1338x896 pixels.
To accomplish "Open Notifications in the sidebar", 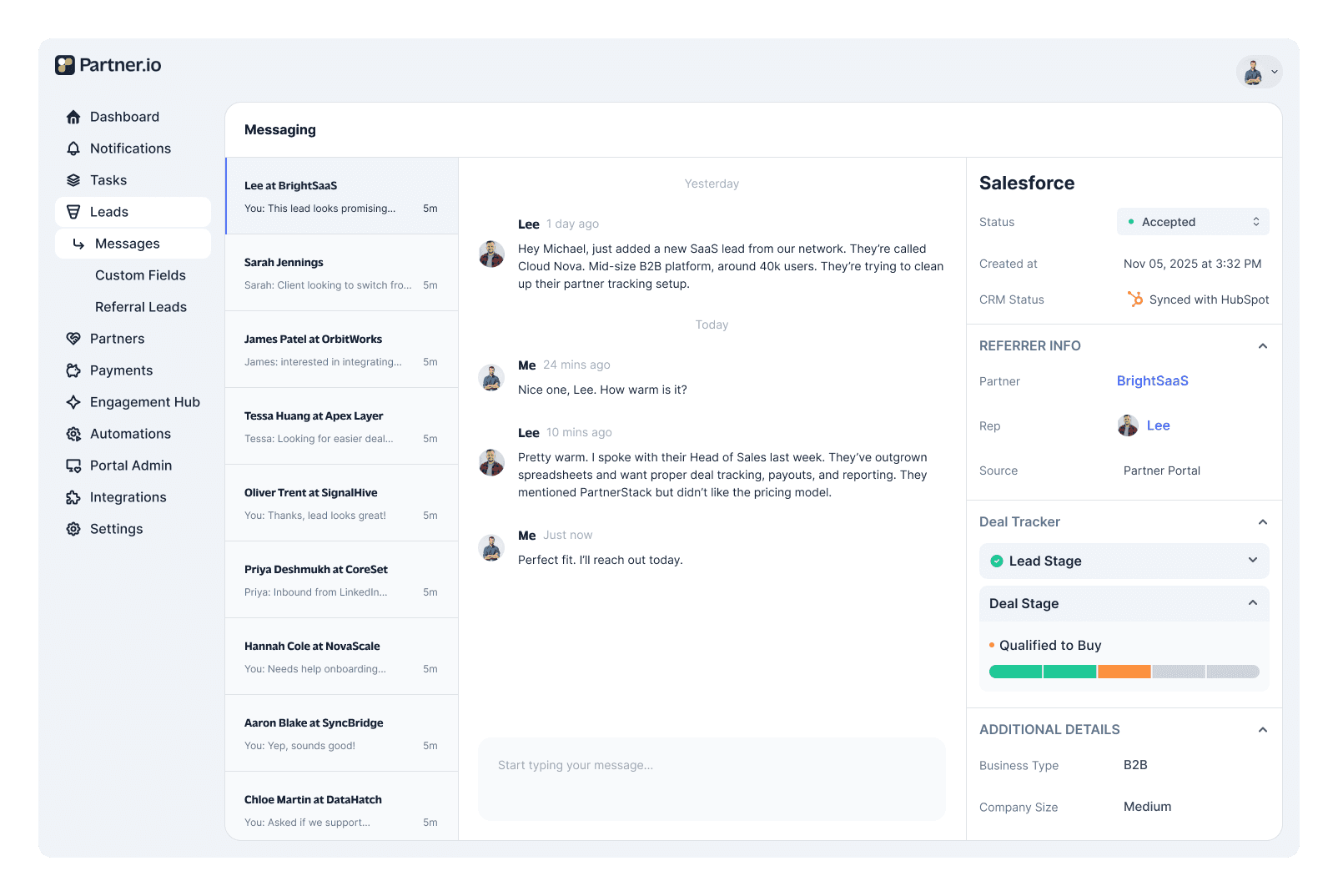I will pyautogui.click(x=133, y=148).
